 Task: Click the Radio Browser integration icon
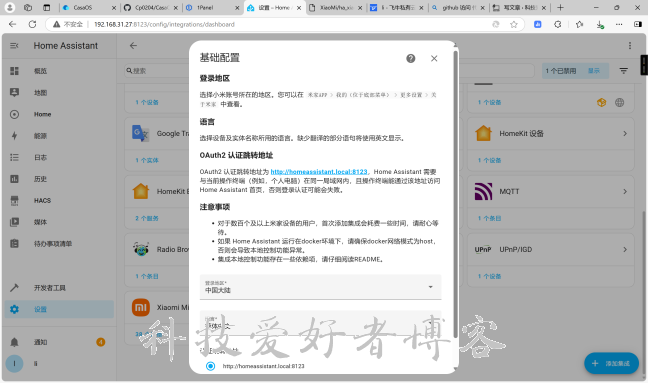tap(141, 249)
